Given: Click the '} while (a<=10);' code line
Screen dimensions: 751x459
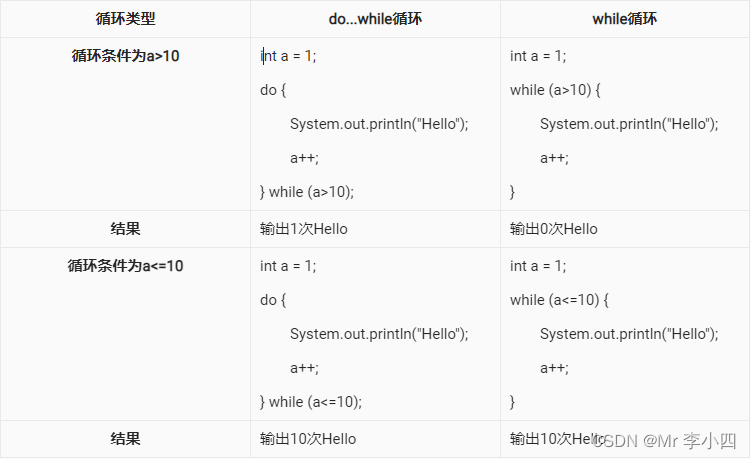Looking at the screenshot, I should (311, 402).
